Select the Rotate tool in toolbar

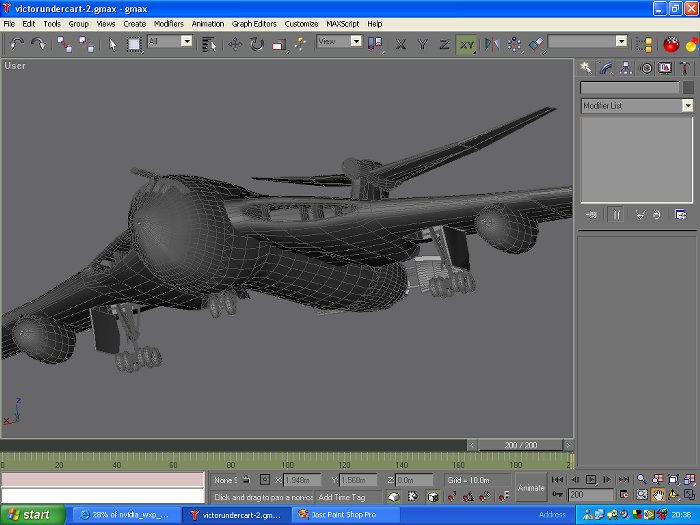pos(257,44)
